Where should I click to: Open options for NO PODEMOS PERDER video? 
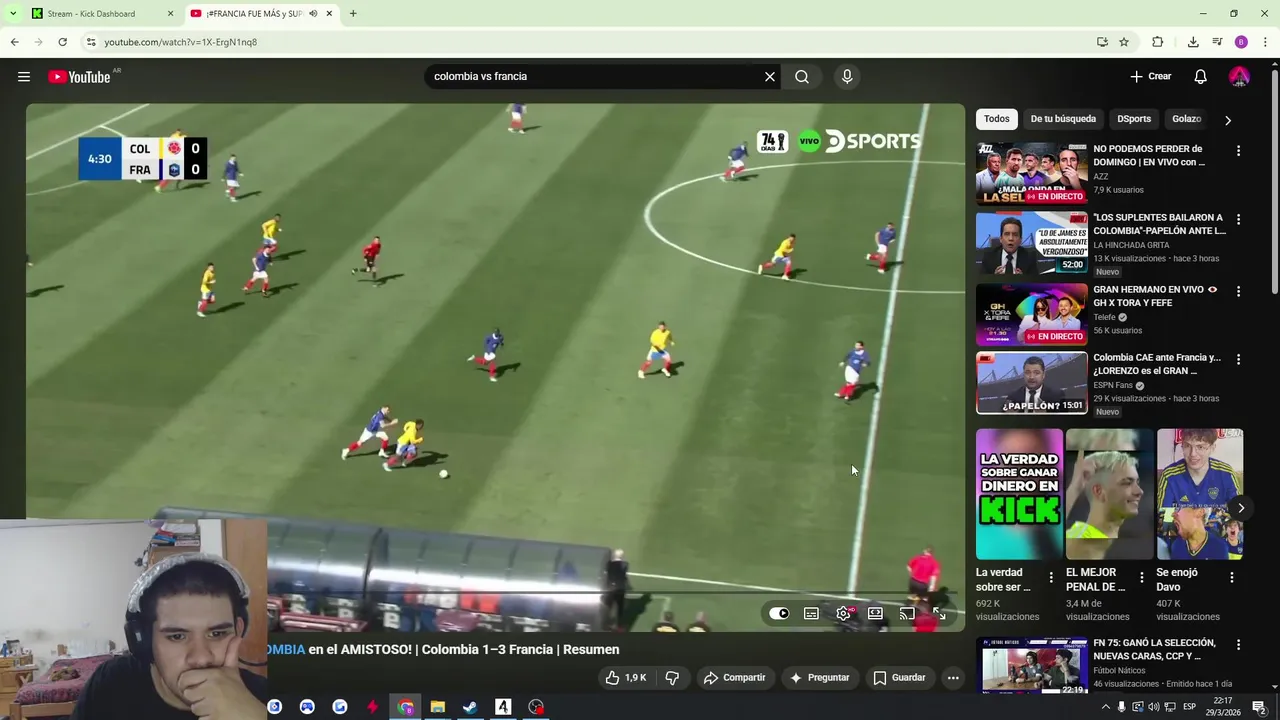(x=1238, y=151)
